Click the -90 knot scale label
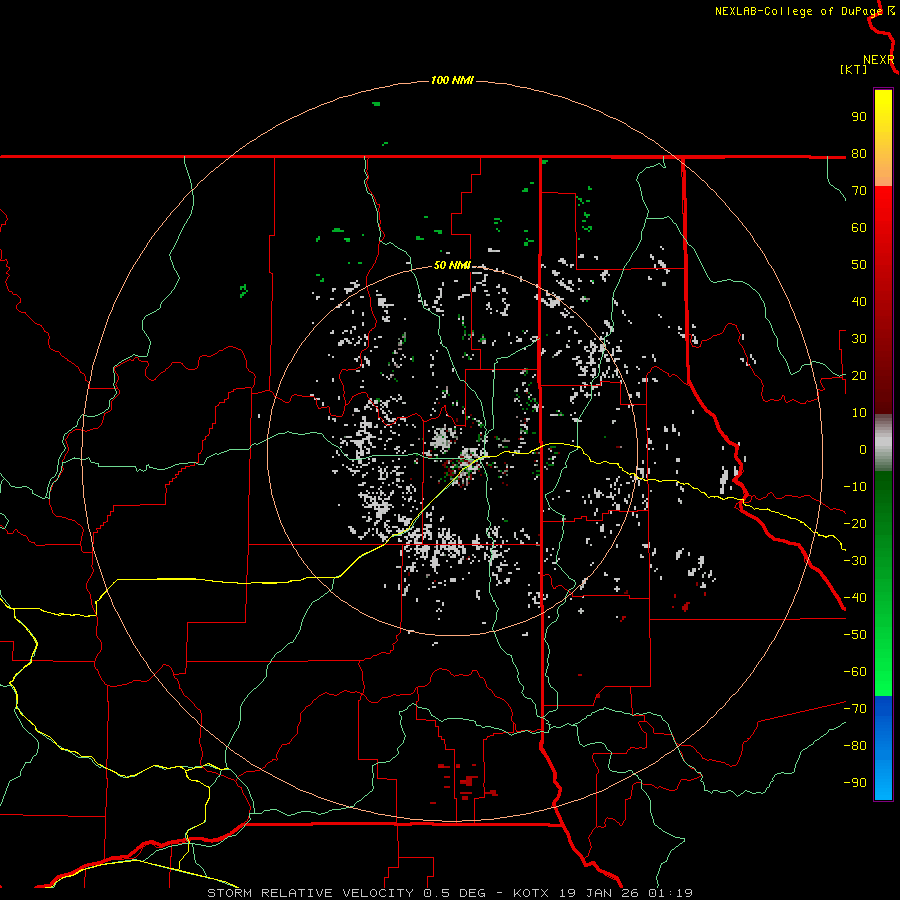 (855, 783)
